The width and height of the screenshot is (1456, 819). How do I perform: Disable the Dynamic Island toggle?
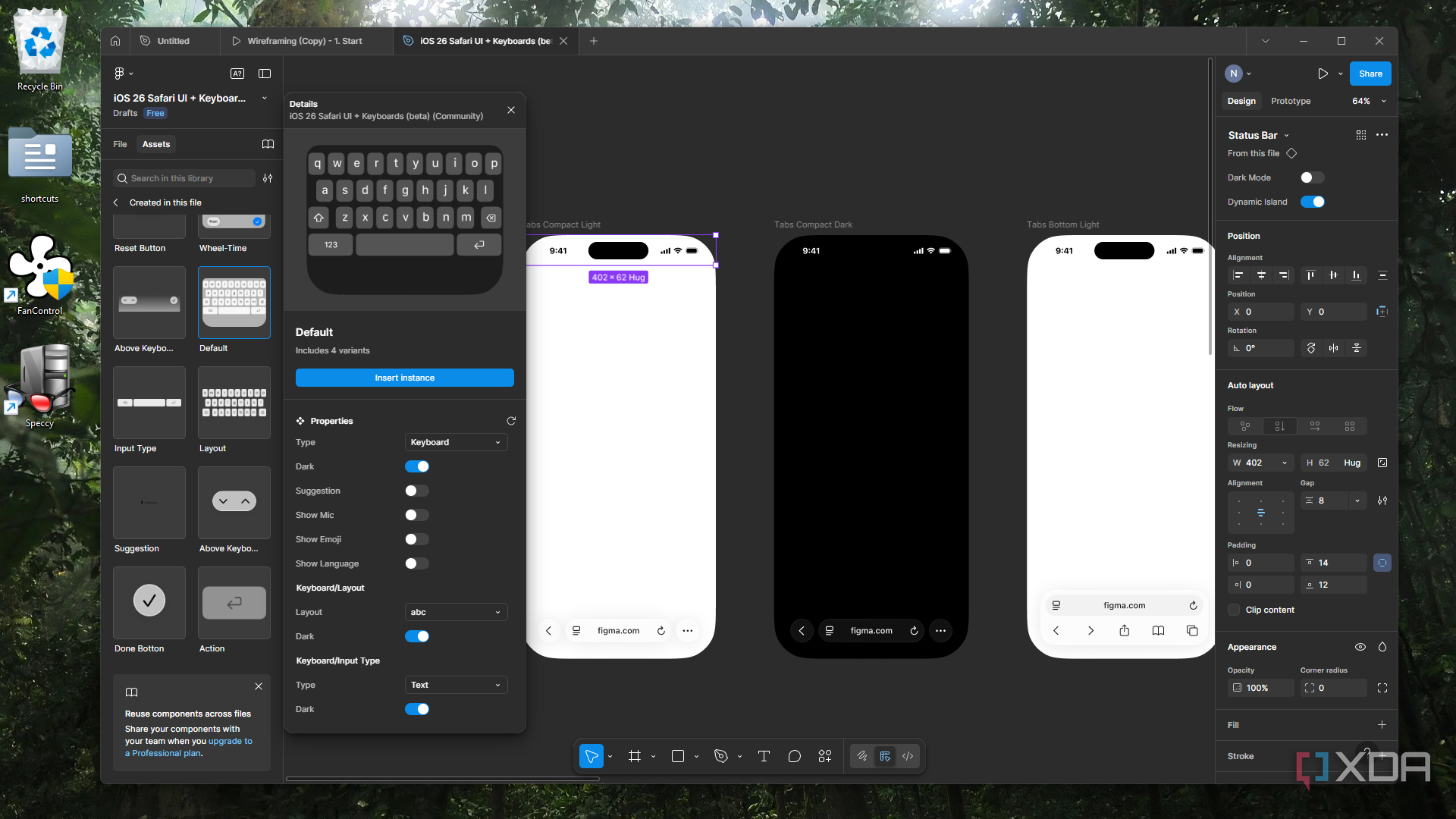[x=1312, y=202]
